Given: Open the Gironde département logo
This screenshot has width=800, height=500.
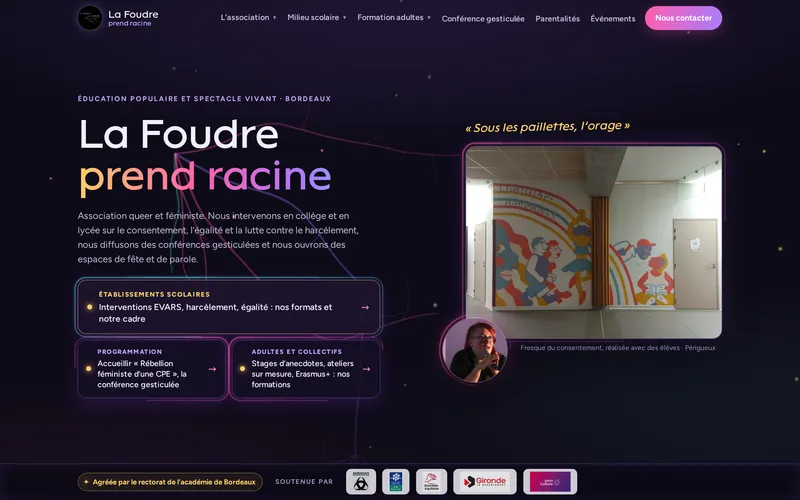Looking at the screenshot, I should [485, 482].
